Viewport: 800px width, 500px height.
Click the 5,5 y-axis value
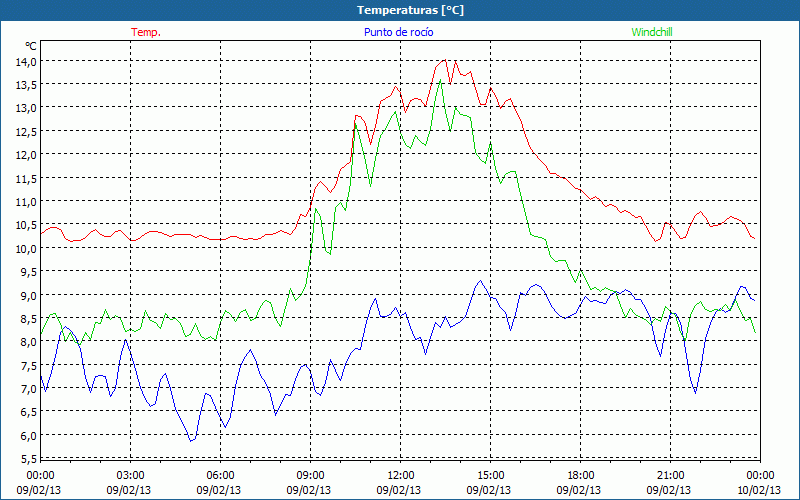[28, 459]
